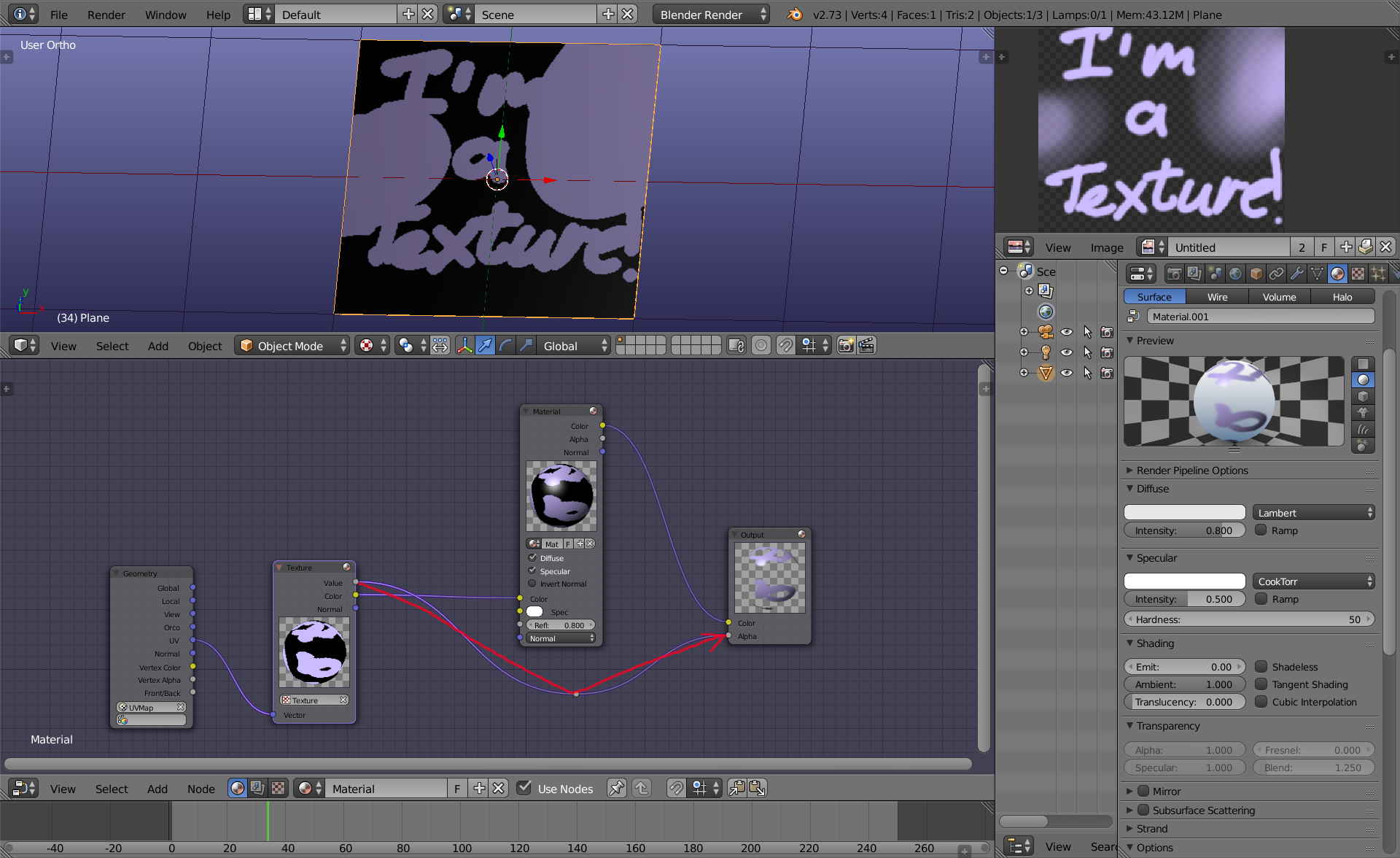The image size is (1400, 858).
Task: Switch to the Wire material type tab
Action: pyautogui.click(x=1217, y=297)
